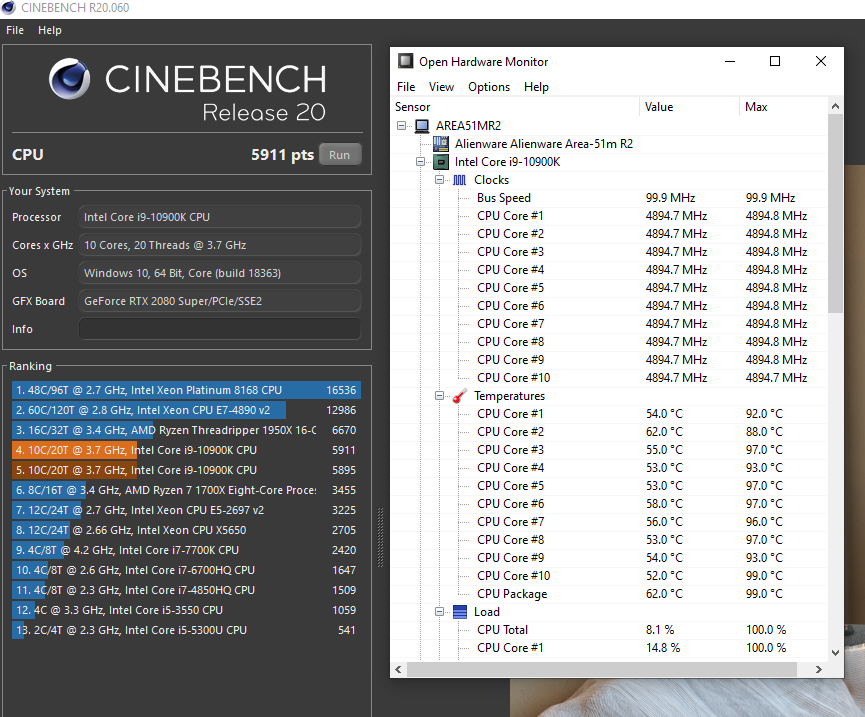Select ranking entry Xeon CPU E5-2697 v2
The image size is (865, 717).
pyautogui.click(x=186, y=510)
